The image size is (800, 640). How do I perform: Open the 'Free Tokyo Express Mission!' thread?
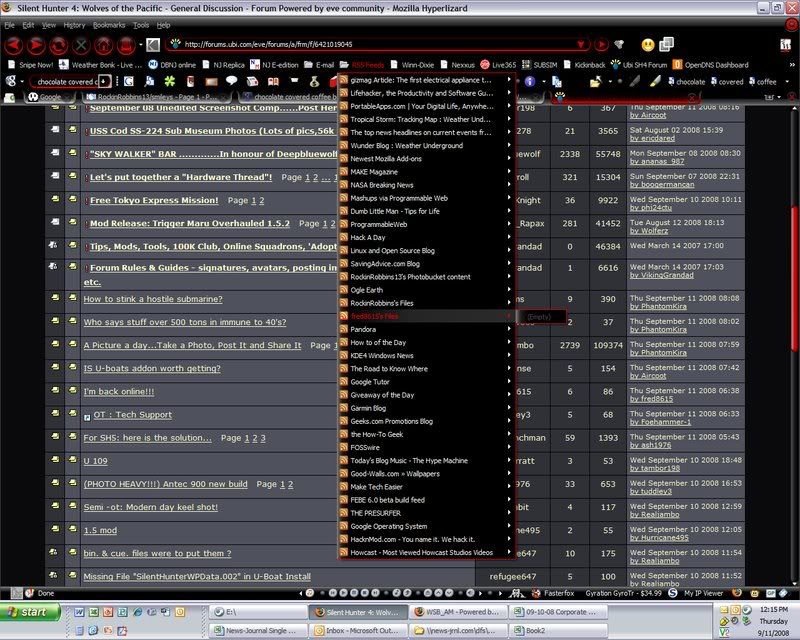154,200
